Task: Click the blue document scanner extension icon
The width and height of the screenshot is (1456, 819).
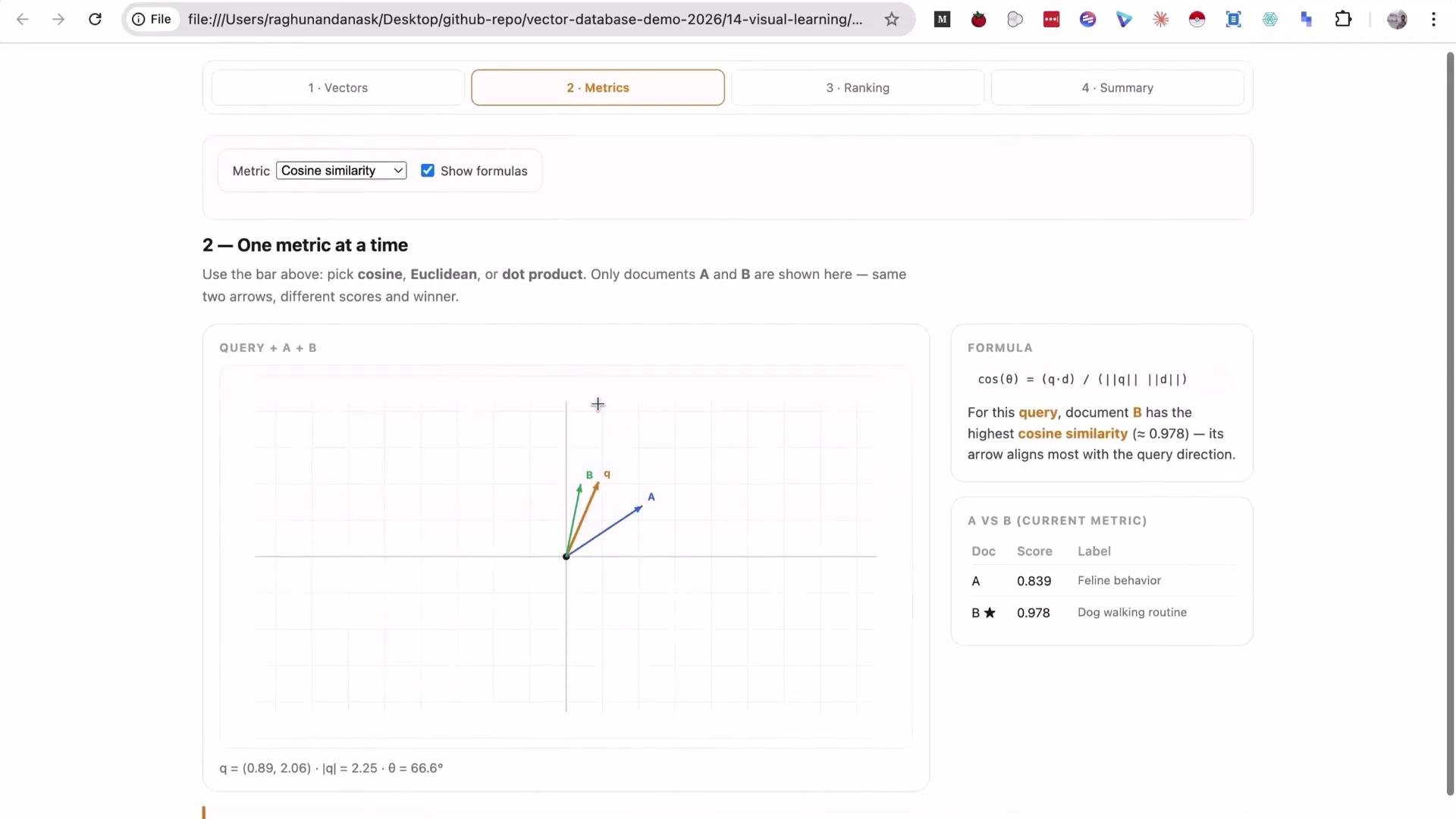Action: point(1233,20)
